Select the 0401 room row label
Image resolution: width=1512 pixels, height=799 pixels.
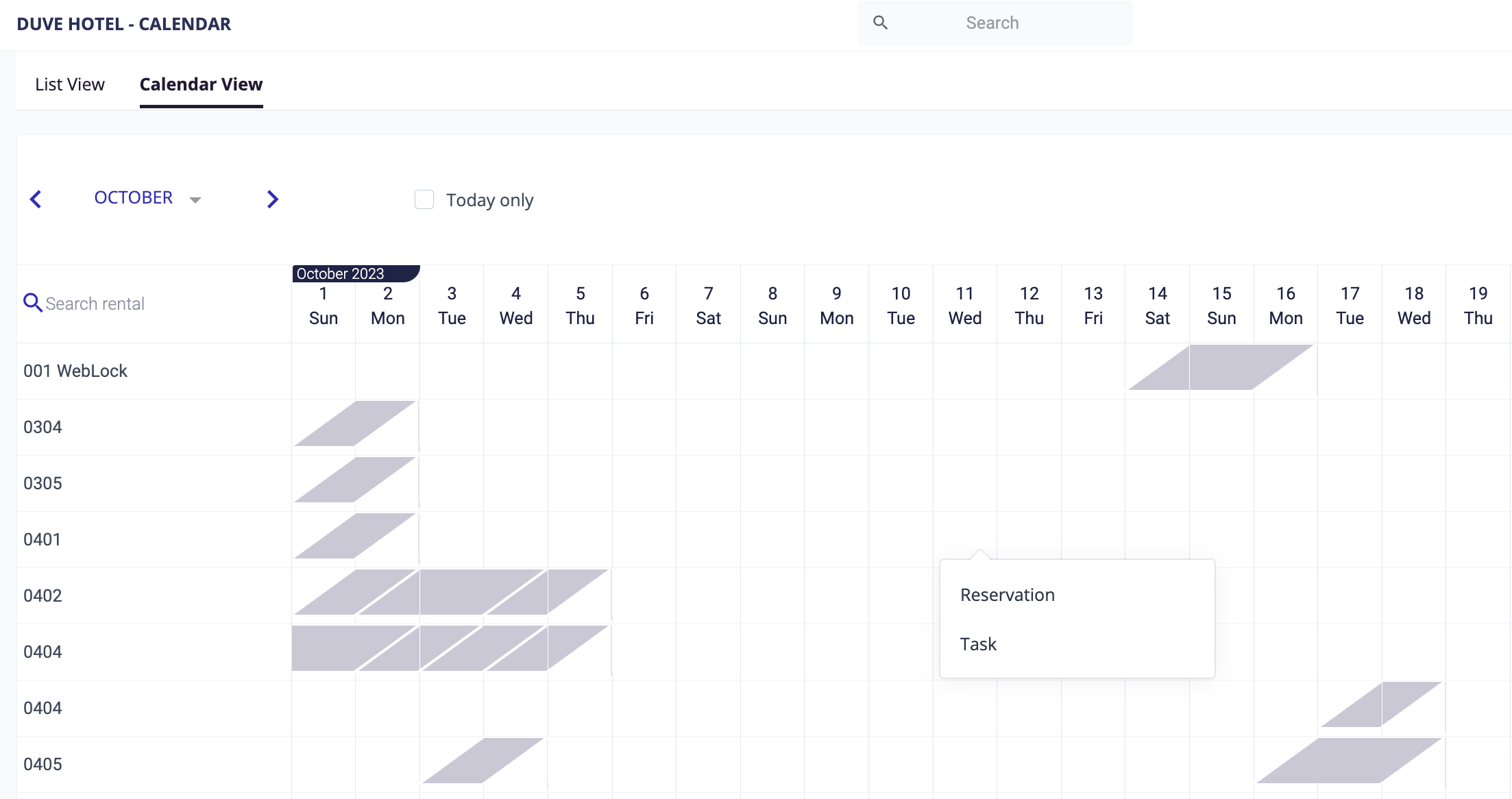point(42,540)
